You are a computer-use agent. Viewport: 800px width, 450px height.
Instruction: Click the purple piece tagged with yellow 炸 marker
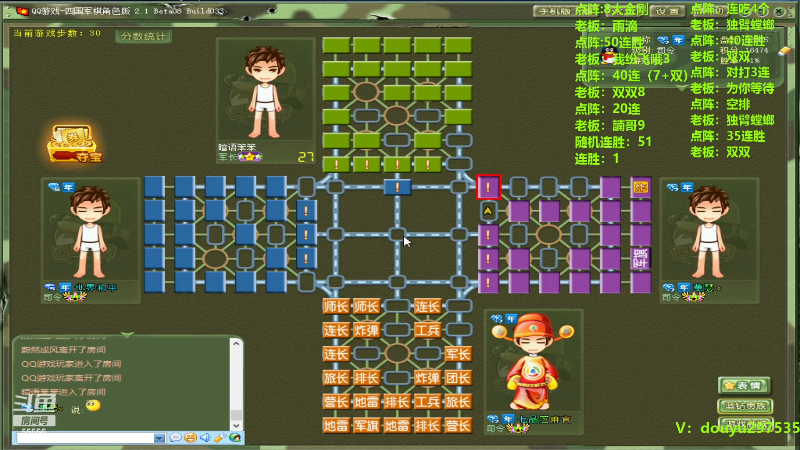pyautogui.click(x=641, y=187)
